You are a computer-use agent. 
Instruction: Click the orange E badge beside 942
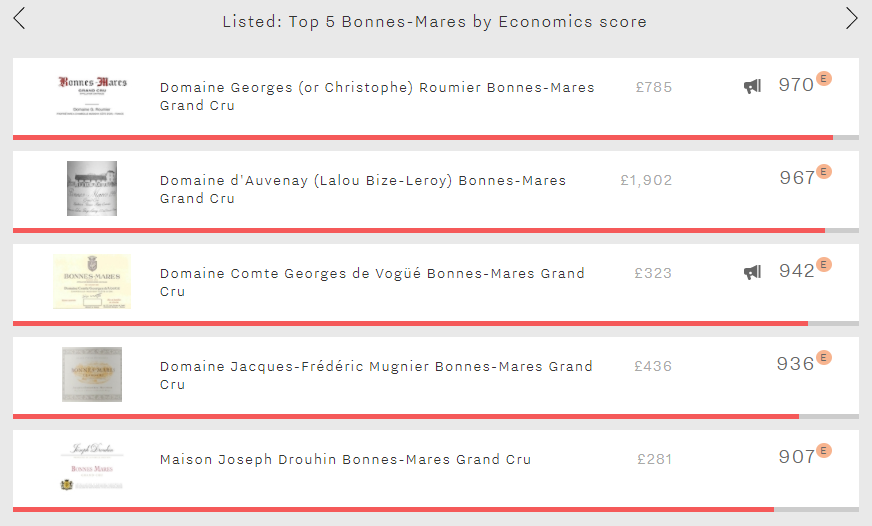(824, 264)
